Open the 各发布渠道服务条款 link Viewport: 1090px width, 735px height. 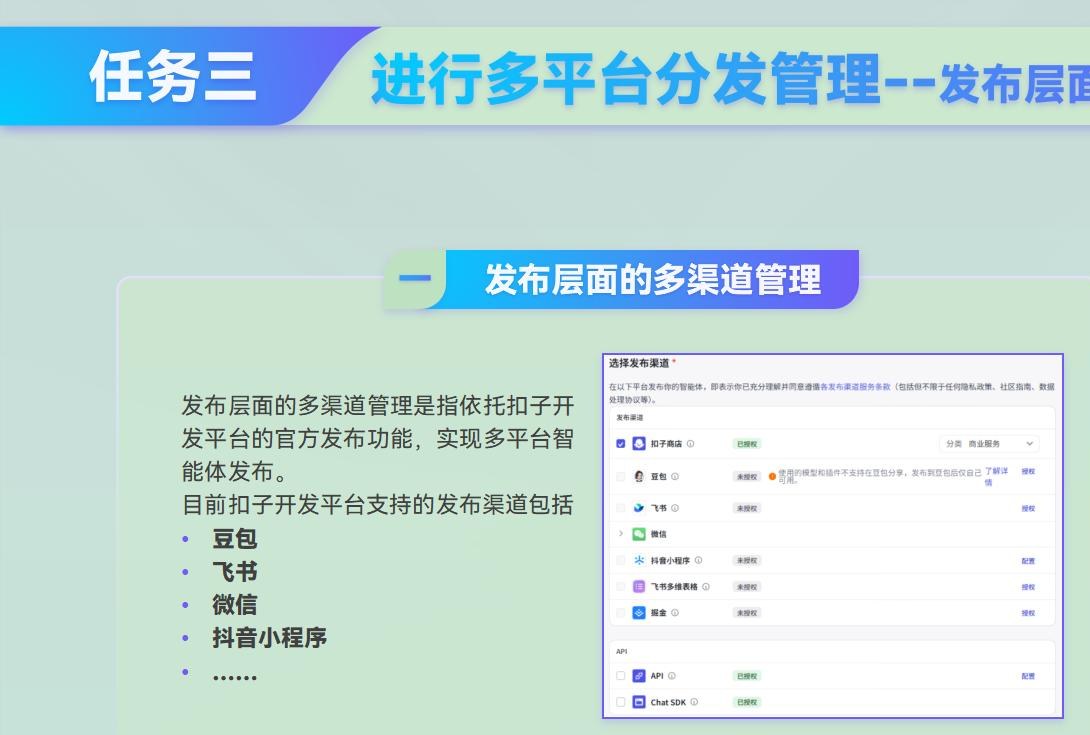click(855, 387)
